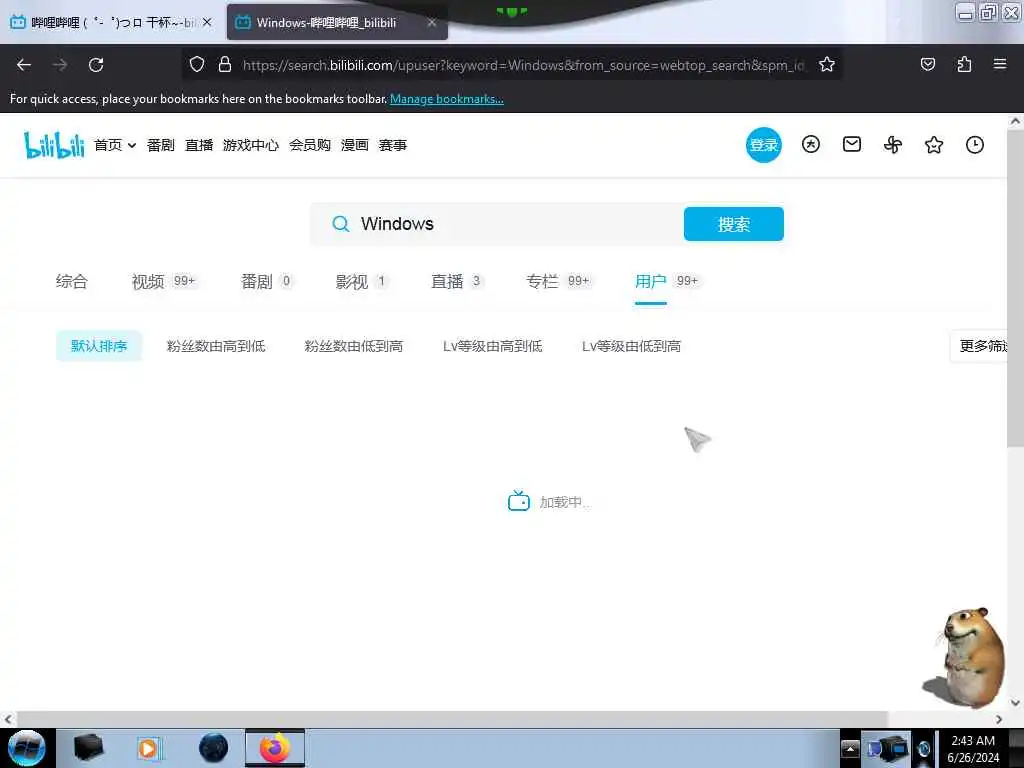Switch to the 影视 results tab
Viewport: 1024px width, 768px height.
coord(361,281)
